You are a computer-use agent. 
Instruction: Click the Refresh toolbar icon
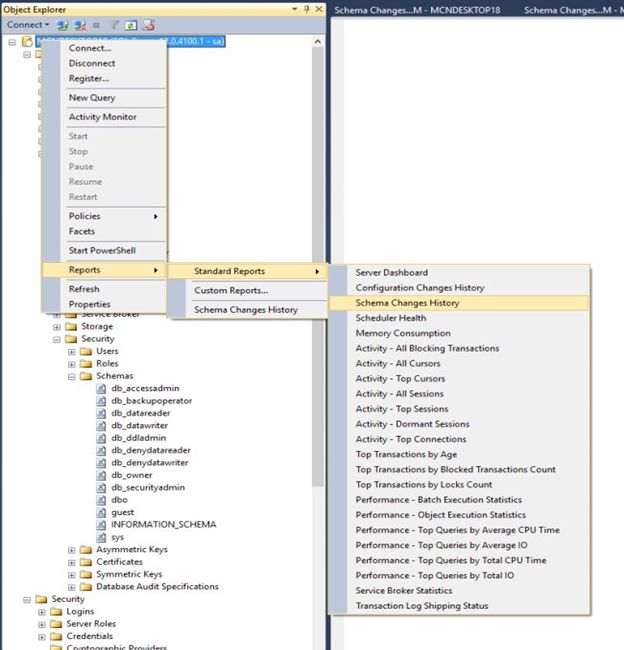pos(131,25)
